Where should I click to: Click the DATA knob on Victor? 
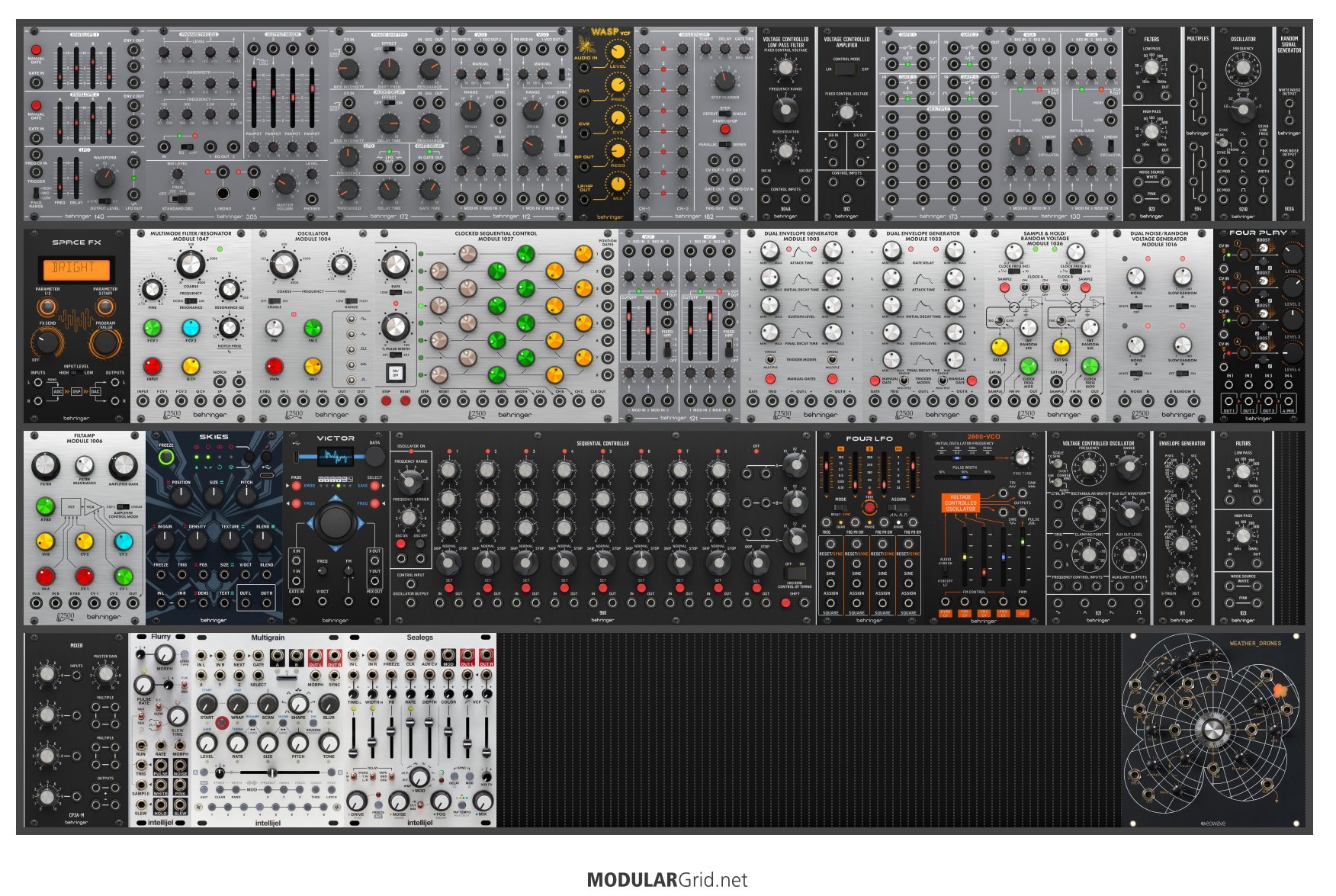[x=374, y=456]
